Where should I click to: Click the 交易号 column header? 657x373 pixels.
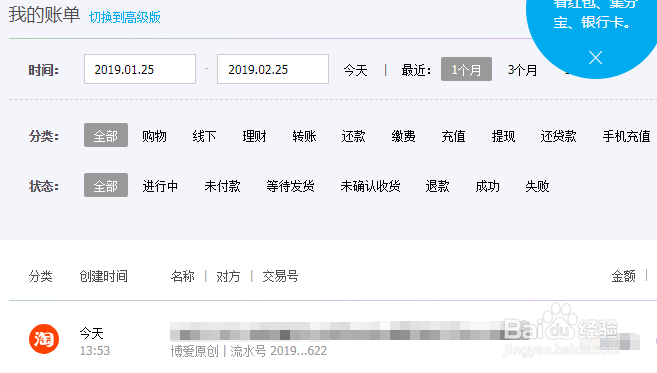280,276
